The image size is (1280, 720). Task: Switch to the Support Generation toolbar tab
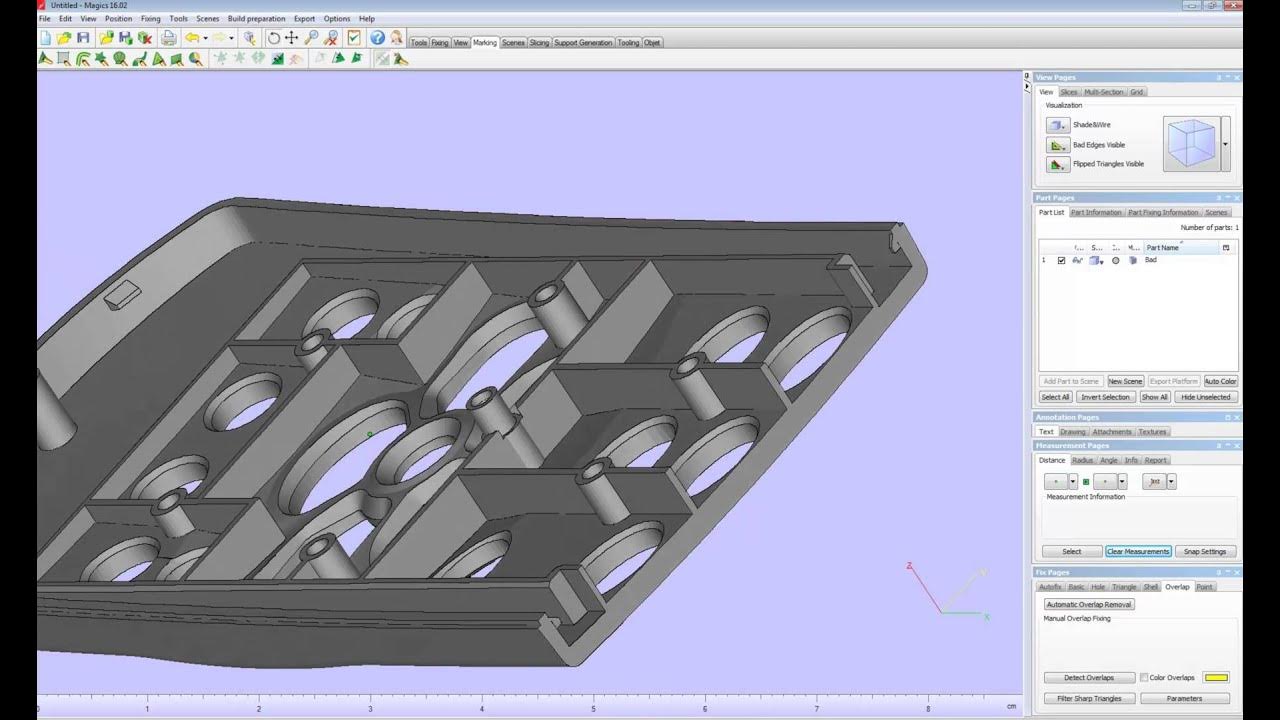pyautogui.click(x=583, y=43)
